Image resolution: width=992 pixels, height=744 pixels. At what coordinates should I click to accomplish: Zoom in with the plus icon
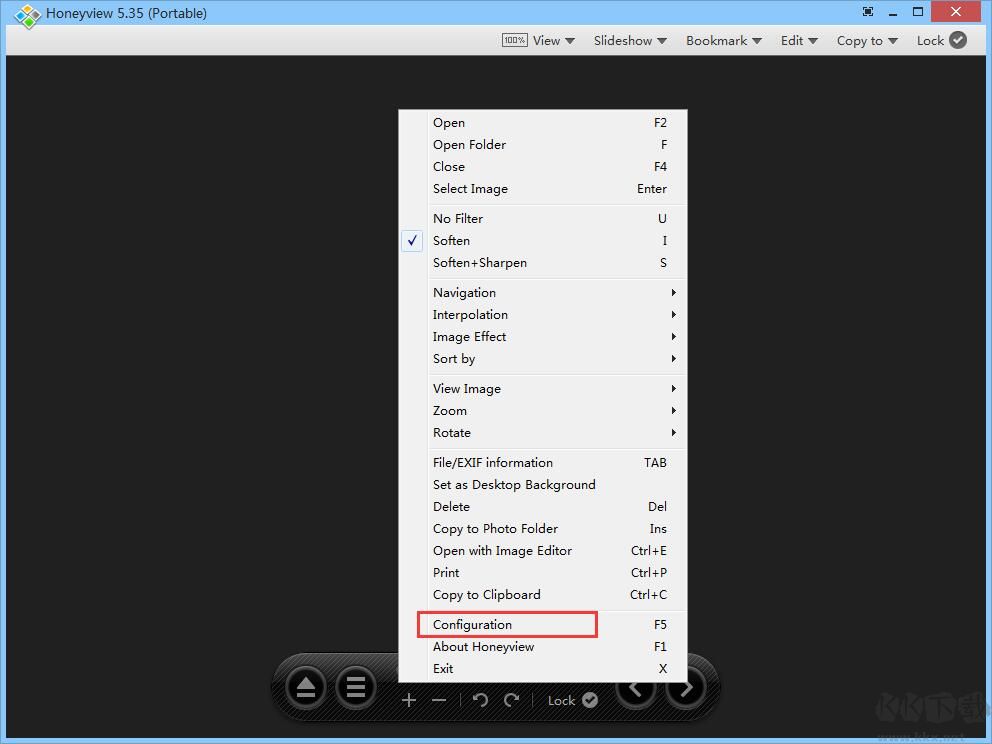pyautogui.click(x=409, y=700)
